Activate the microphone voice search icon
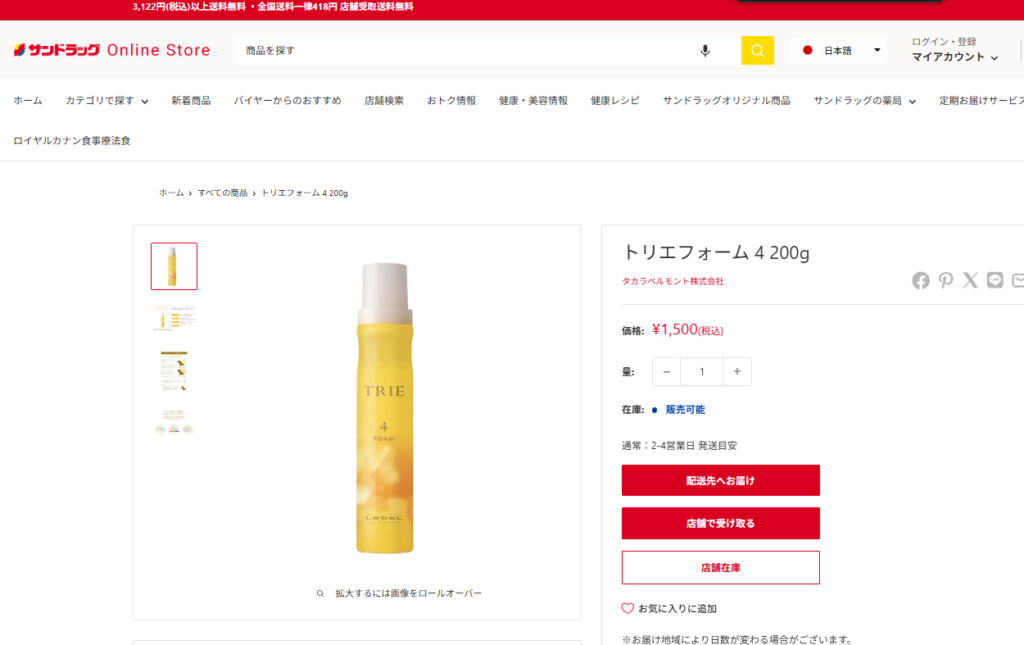This screenshot has width=1024, height=645. point(705,50)
